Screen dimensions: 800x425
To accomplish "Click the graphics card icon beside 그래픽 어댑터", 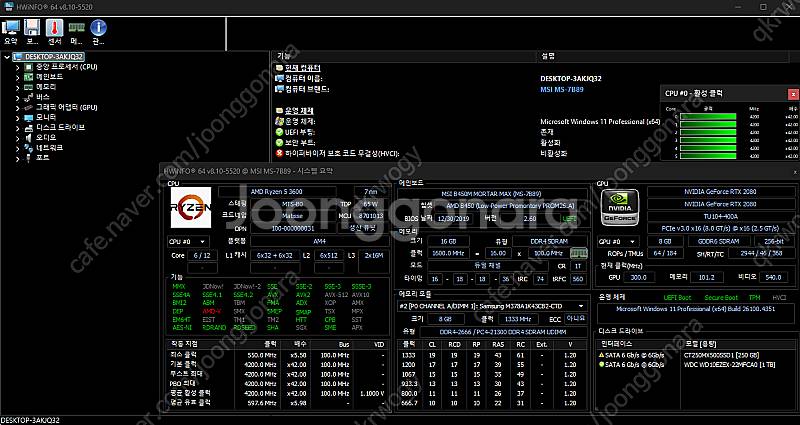I will (x=29, y=107).
